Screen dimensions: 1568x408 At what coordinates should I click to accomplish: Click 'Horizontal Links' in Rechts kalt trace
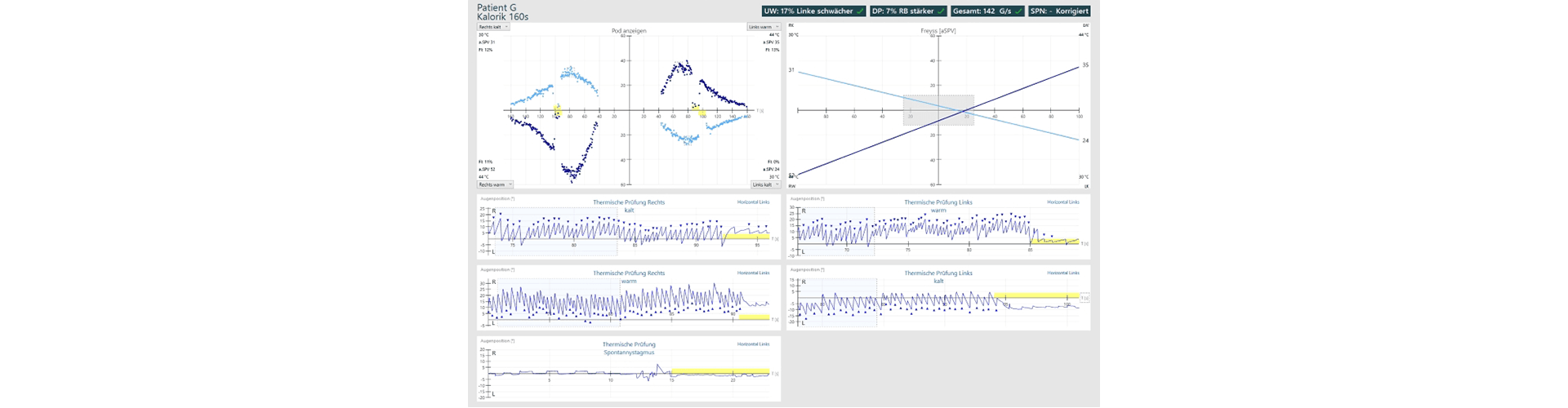pos(753,202)
